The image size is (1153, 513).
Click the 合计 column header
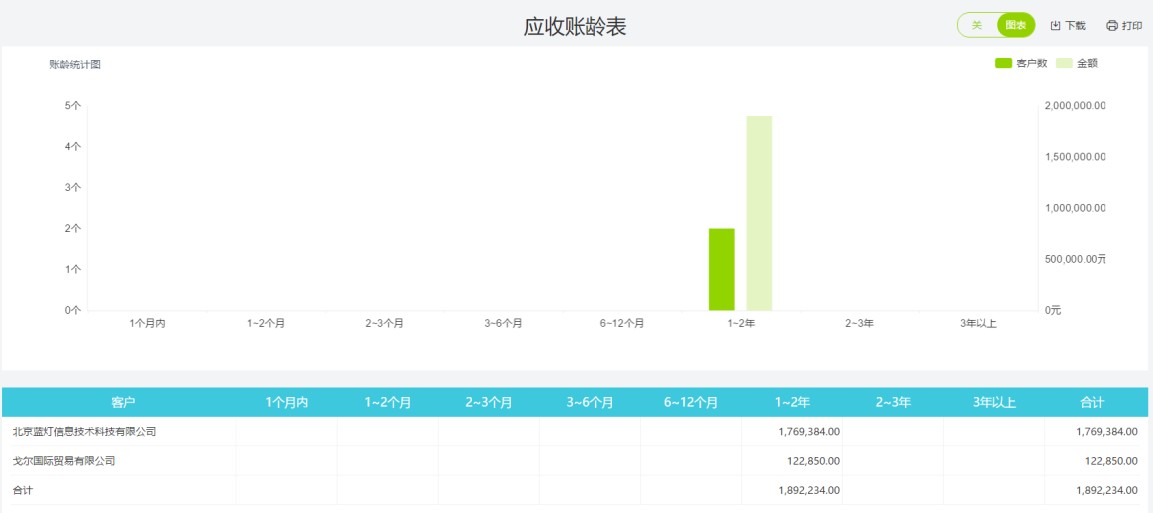pos(1092,402)
